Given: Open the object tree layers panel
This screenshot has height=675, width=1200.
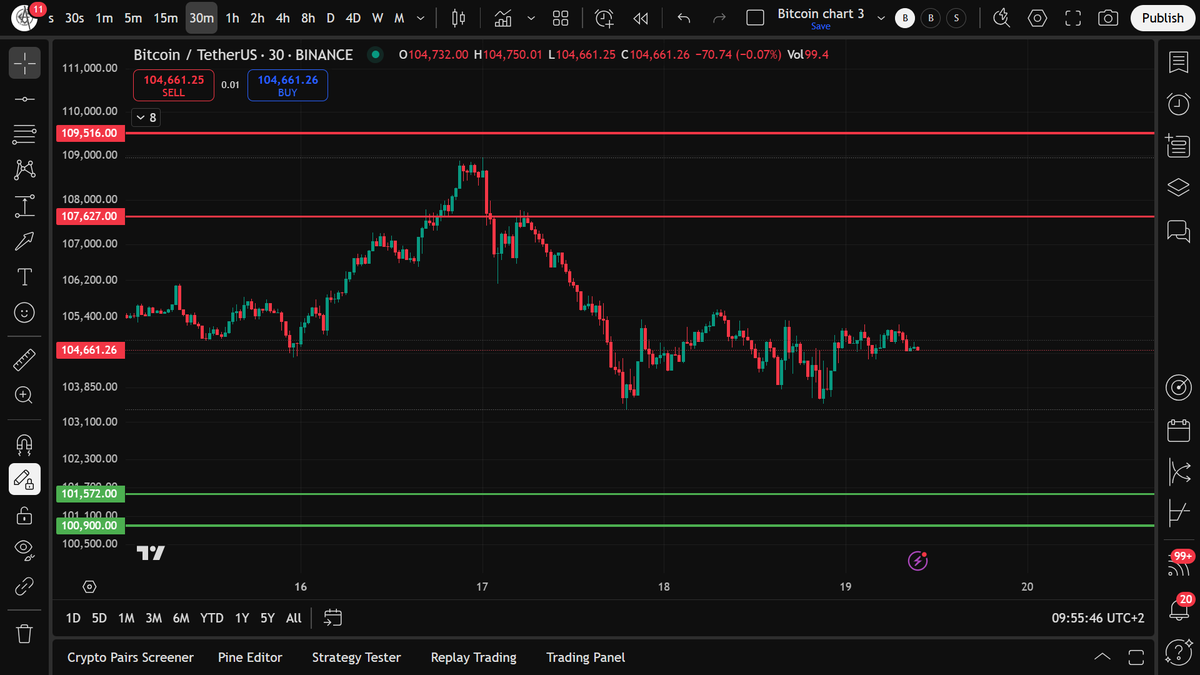Looking at the screenshot, I should pos(1178,188).
